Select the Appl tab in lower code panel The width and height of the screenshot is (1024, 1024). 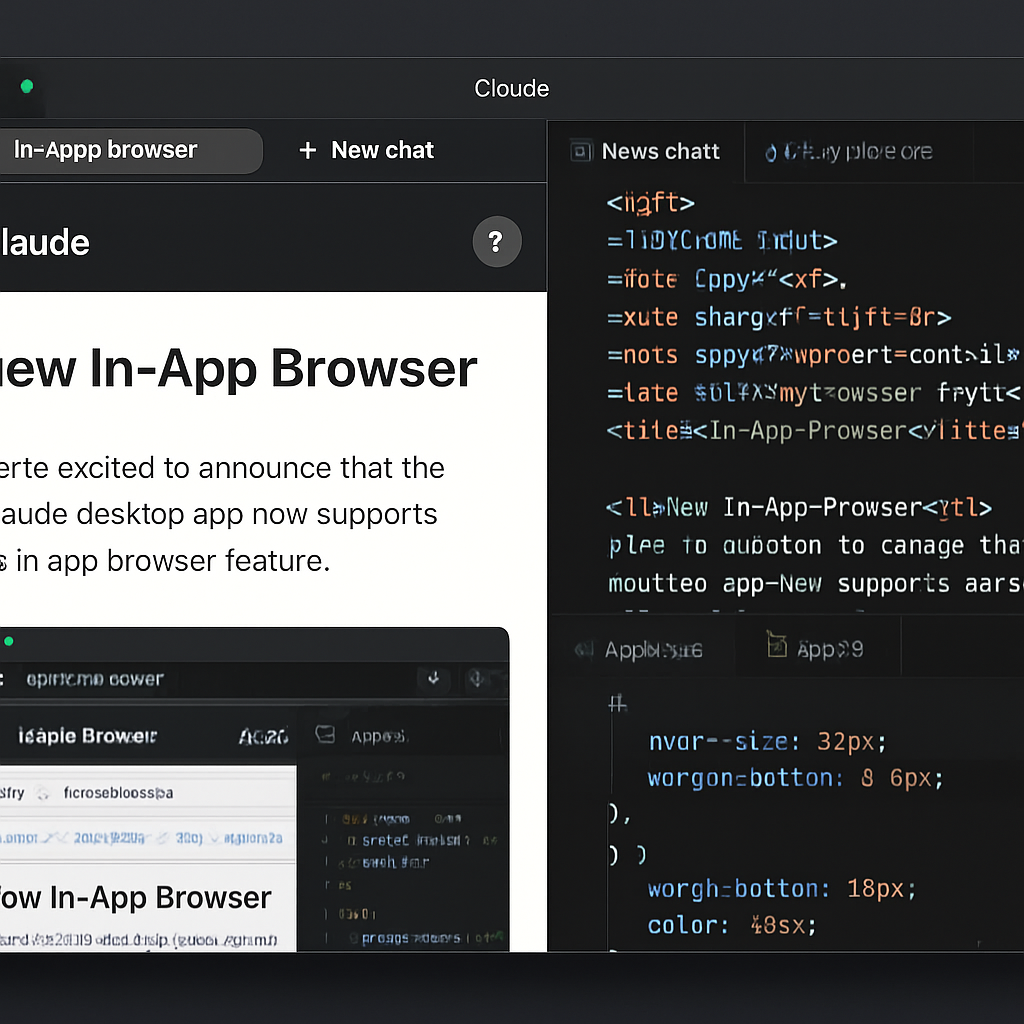tap(643, 649)
